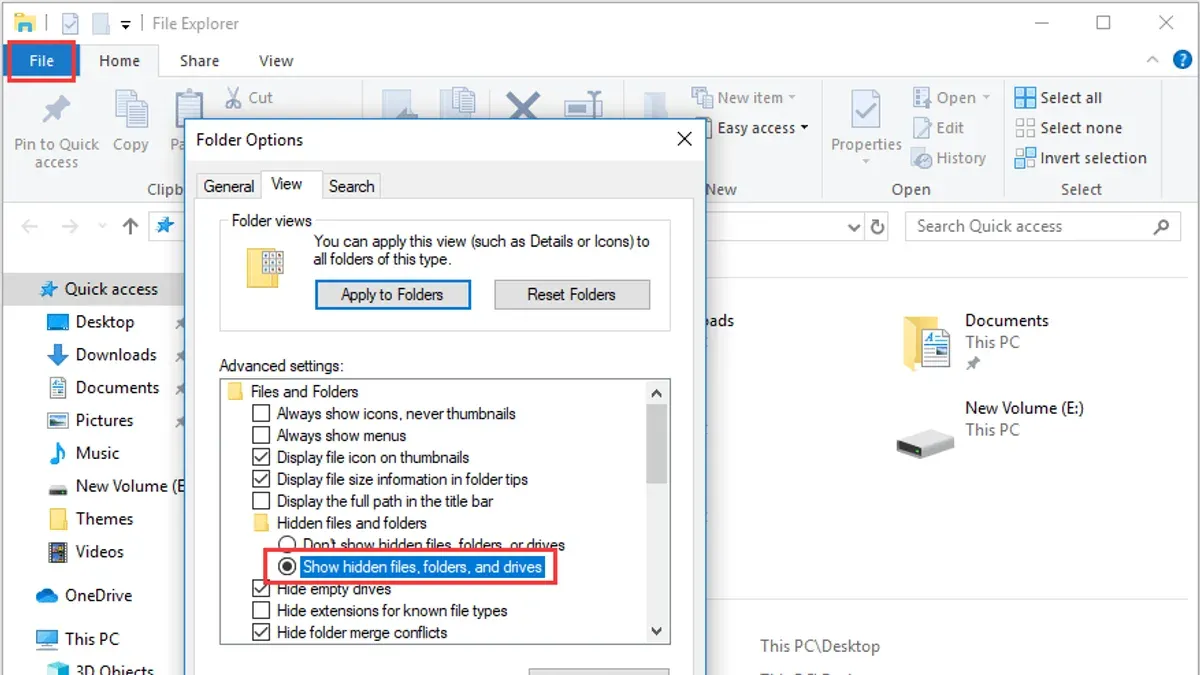Click the Back arrow navigation button
Viewport: 1200px width, 675px height.
pyautogui.click(x=30, y=227)
